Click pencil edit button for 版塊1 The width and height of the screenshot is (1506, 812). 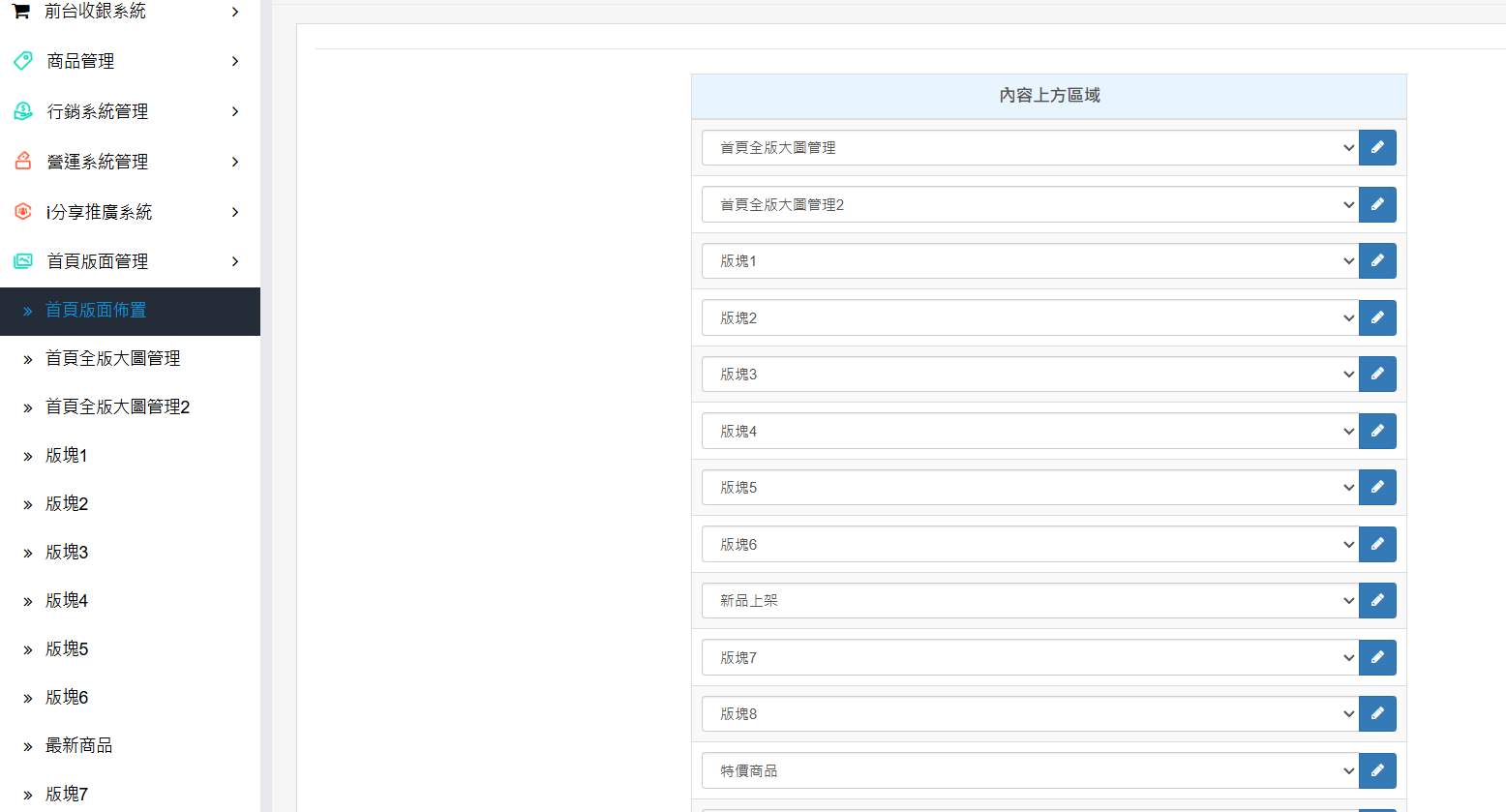(x=1377, y=261)
